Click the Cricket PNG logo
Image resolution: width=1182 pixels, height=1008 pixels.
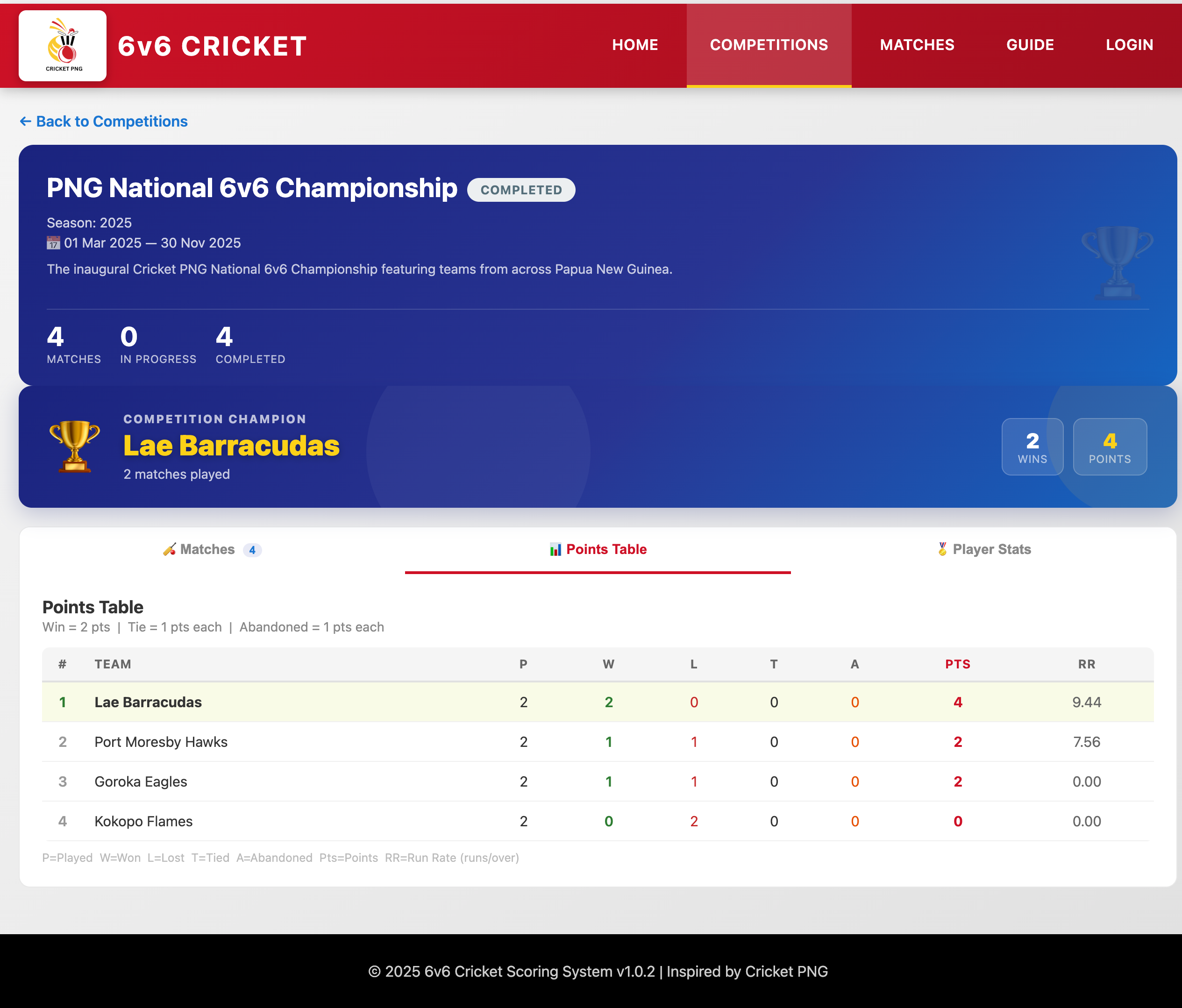click(x=63, y=46)
